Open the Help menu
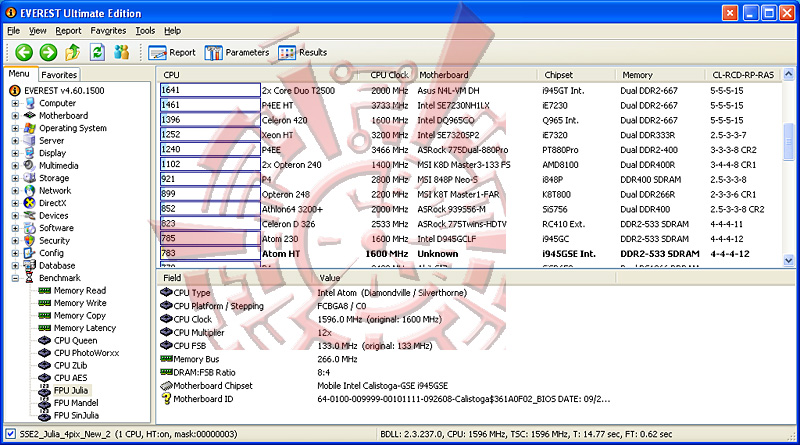This screenshot has width=800, height=445. 172,31
